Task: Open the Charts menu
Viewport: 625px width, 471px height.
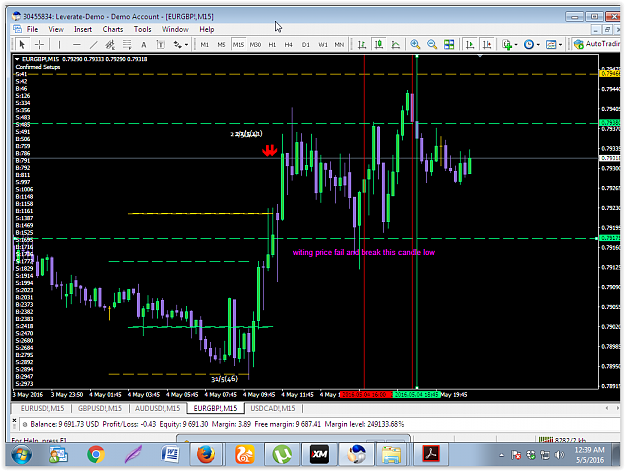Action: coord(113,29)
